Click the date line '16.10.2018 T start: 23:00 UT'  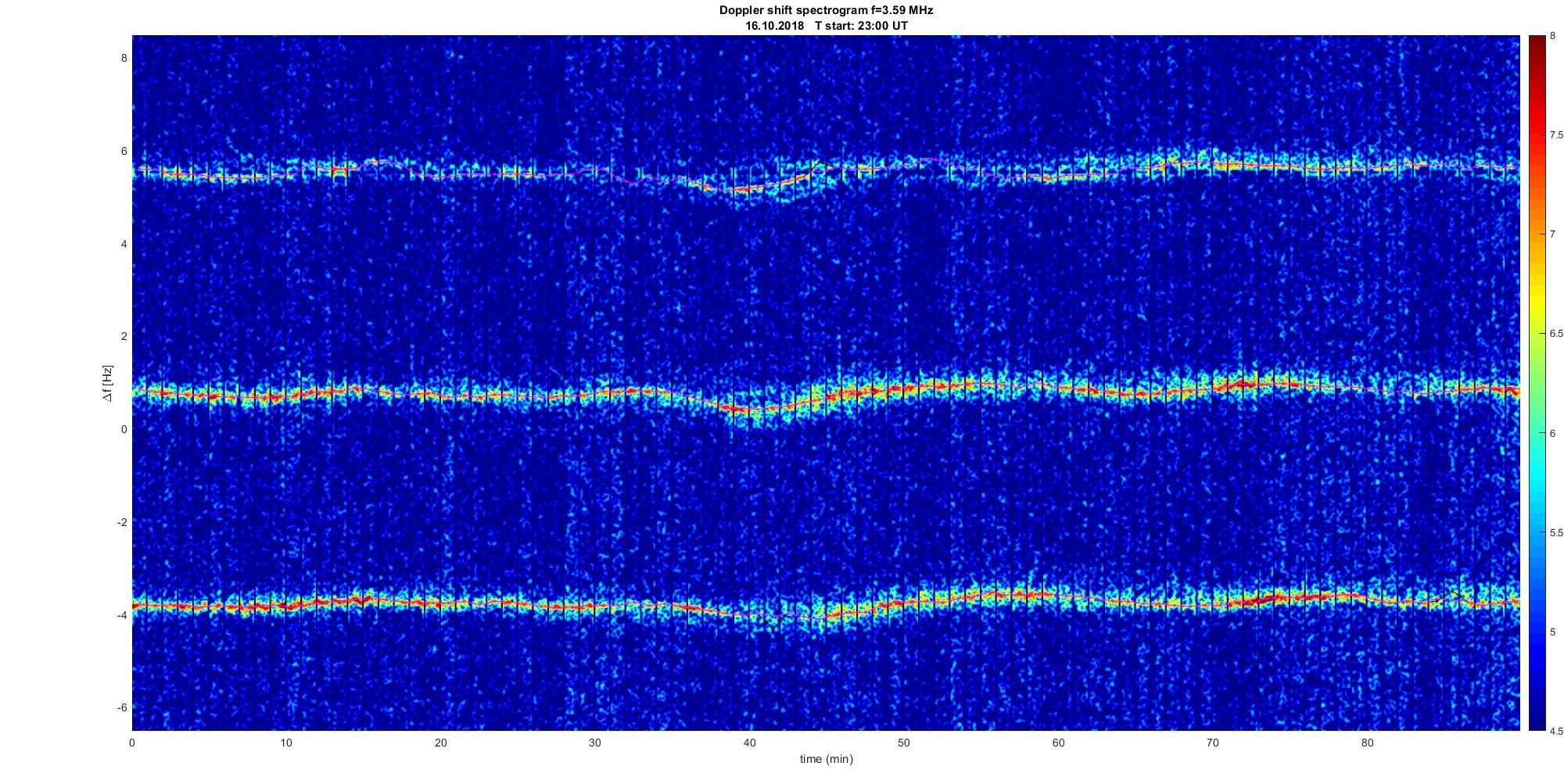pos(826,26)
